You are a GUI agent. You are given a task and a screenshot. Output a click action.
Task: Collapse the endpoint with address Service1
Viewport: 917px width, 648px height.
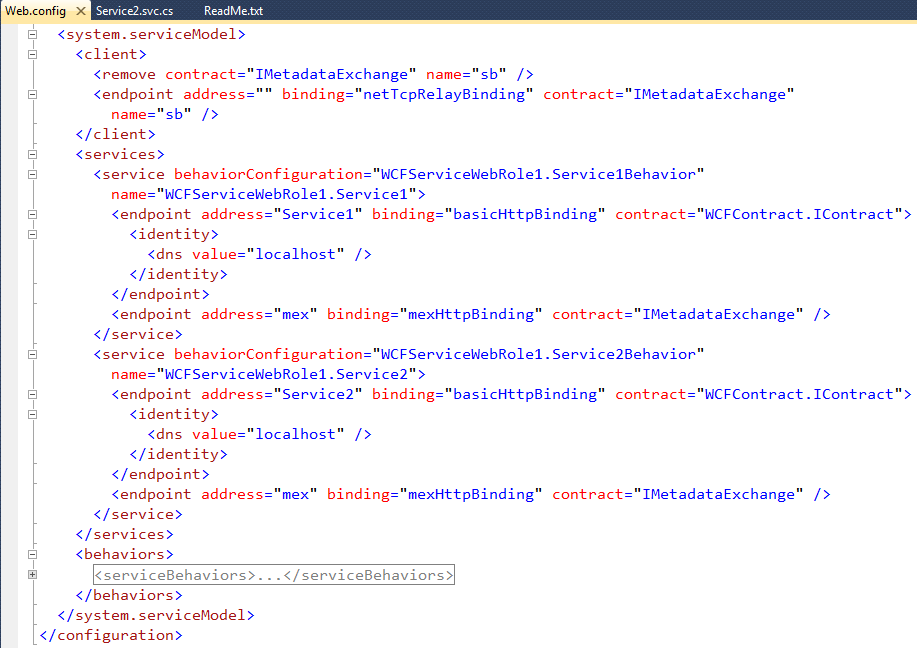(33, 214)
